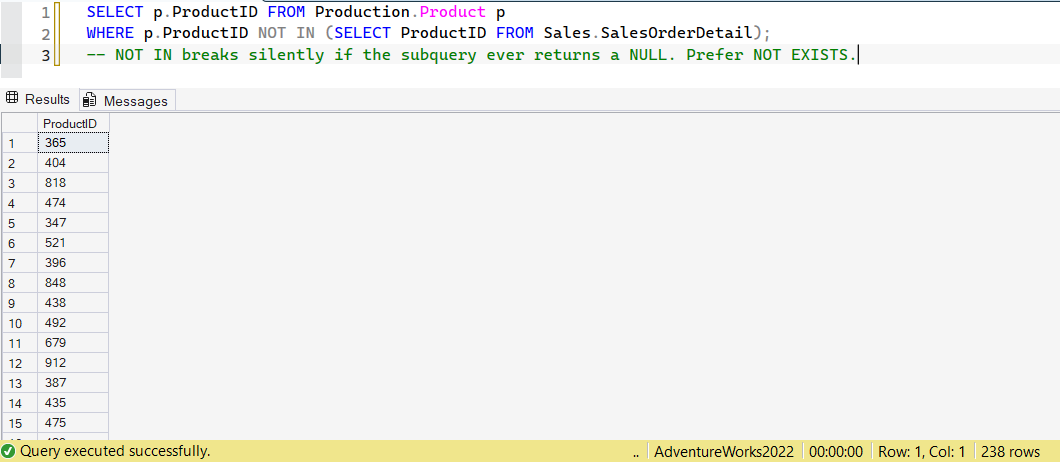Screen dimensions: 1060x462
Task: Switch to the Results tab
Action: point(38,99)
